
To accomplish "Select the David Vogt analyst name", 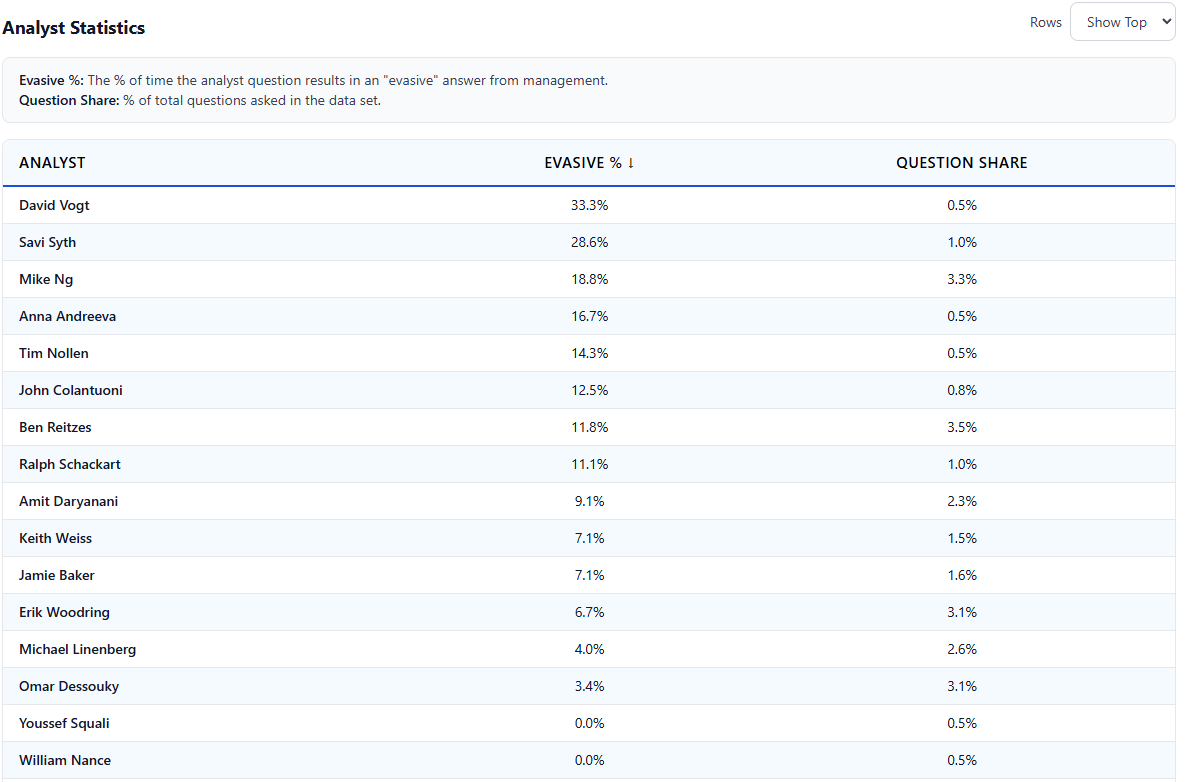I will (x=54, y=206).
